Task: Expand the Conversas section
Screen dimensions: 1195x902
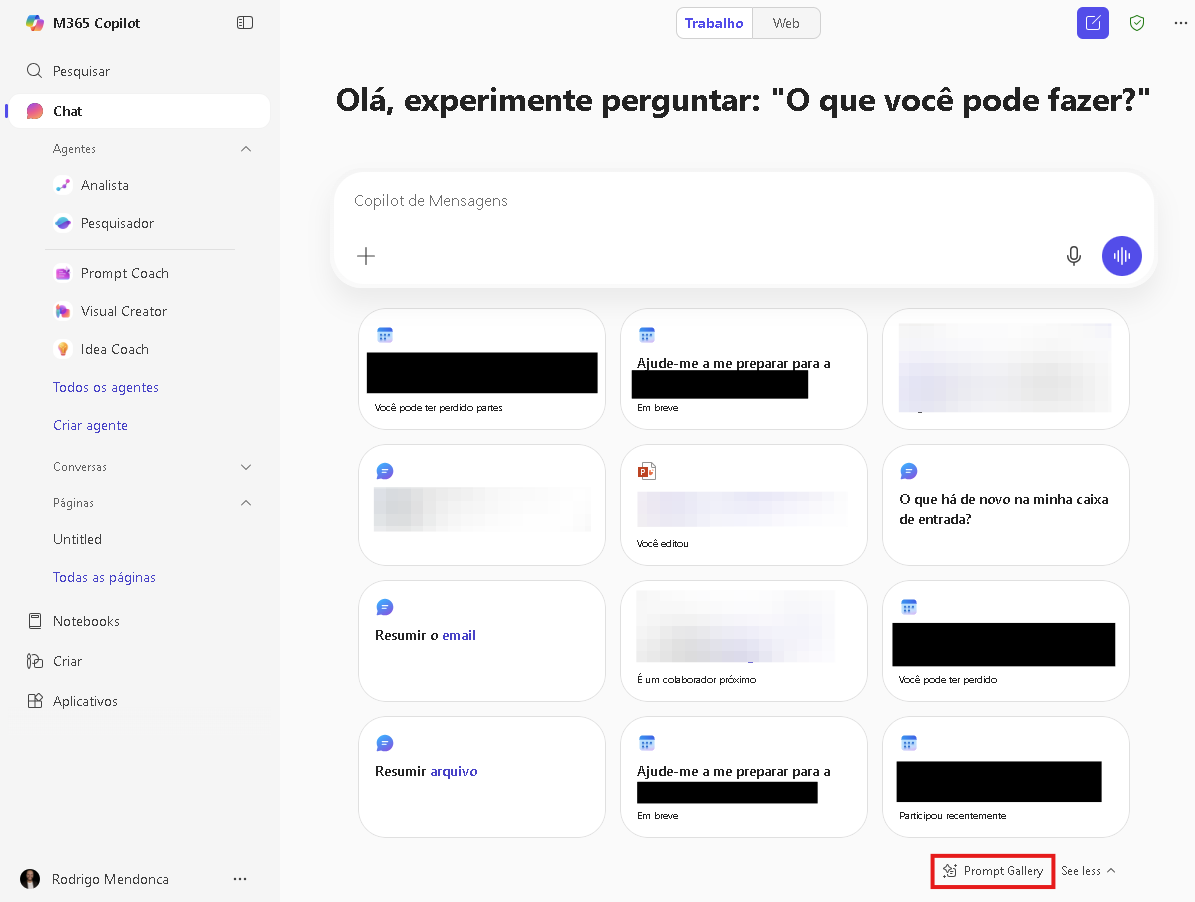Action: pos(246,467)
